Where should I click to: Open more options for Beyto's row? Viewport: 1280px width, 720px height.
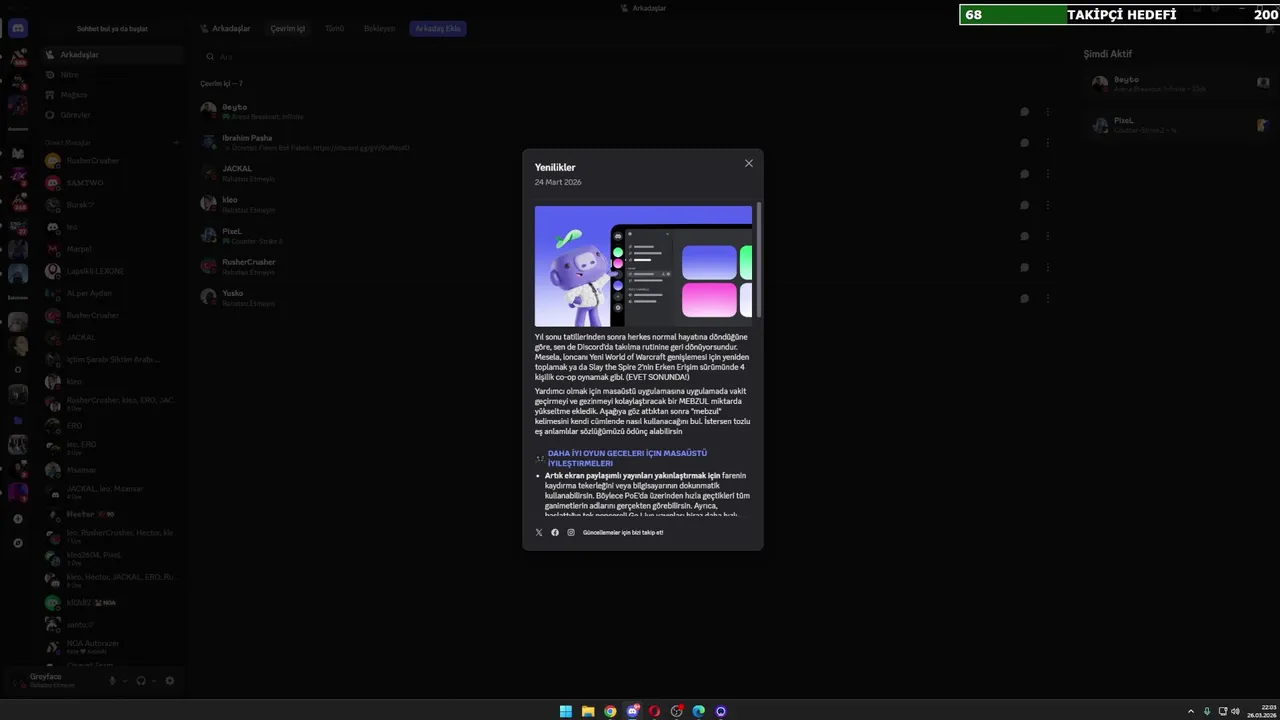[x=1047, y=112]
